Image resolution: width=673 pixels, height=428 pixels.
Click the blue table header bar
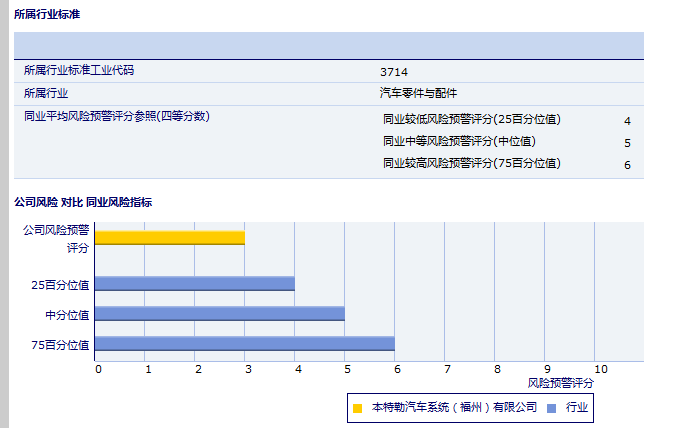click(328, 45)
